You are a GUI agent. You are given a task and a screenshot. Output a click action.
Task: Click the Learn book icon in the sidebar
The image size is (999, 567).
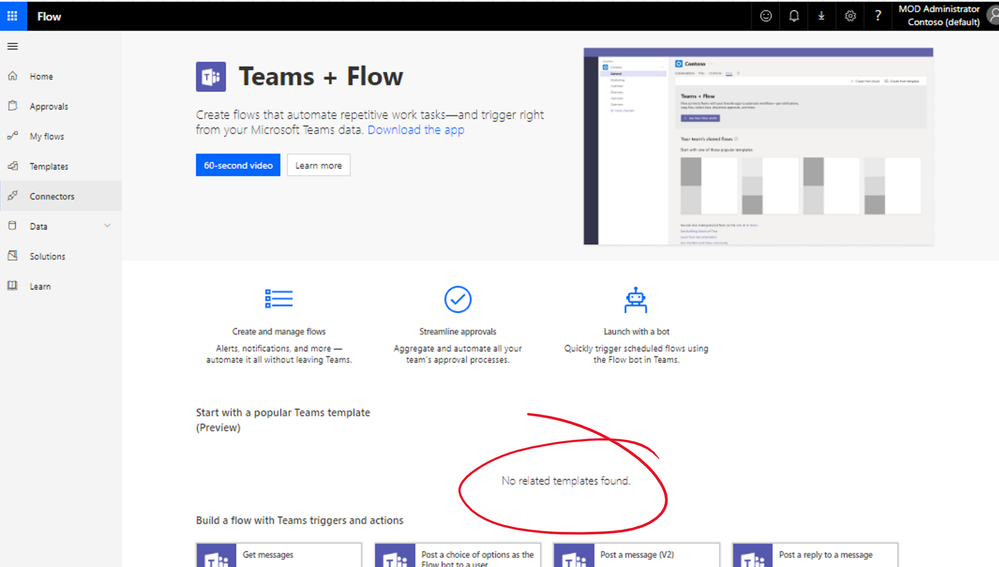pyautogui.click(x=13, y=285)
